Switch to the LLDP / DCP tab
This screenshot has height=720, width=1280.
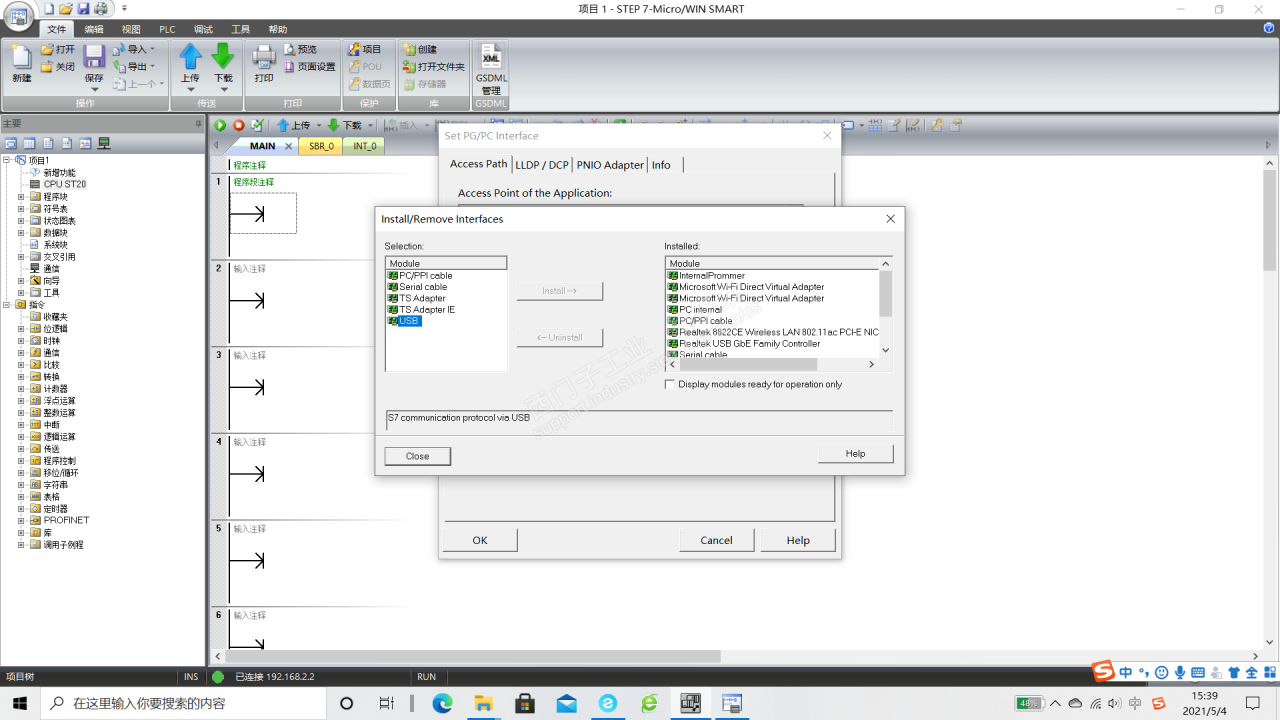pos(542,165)
